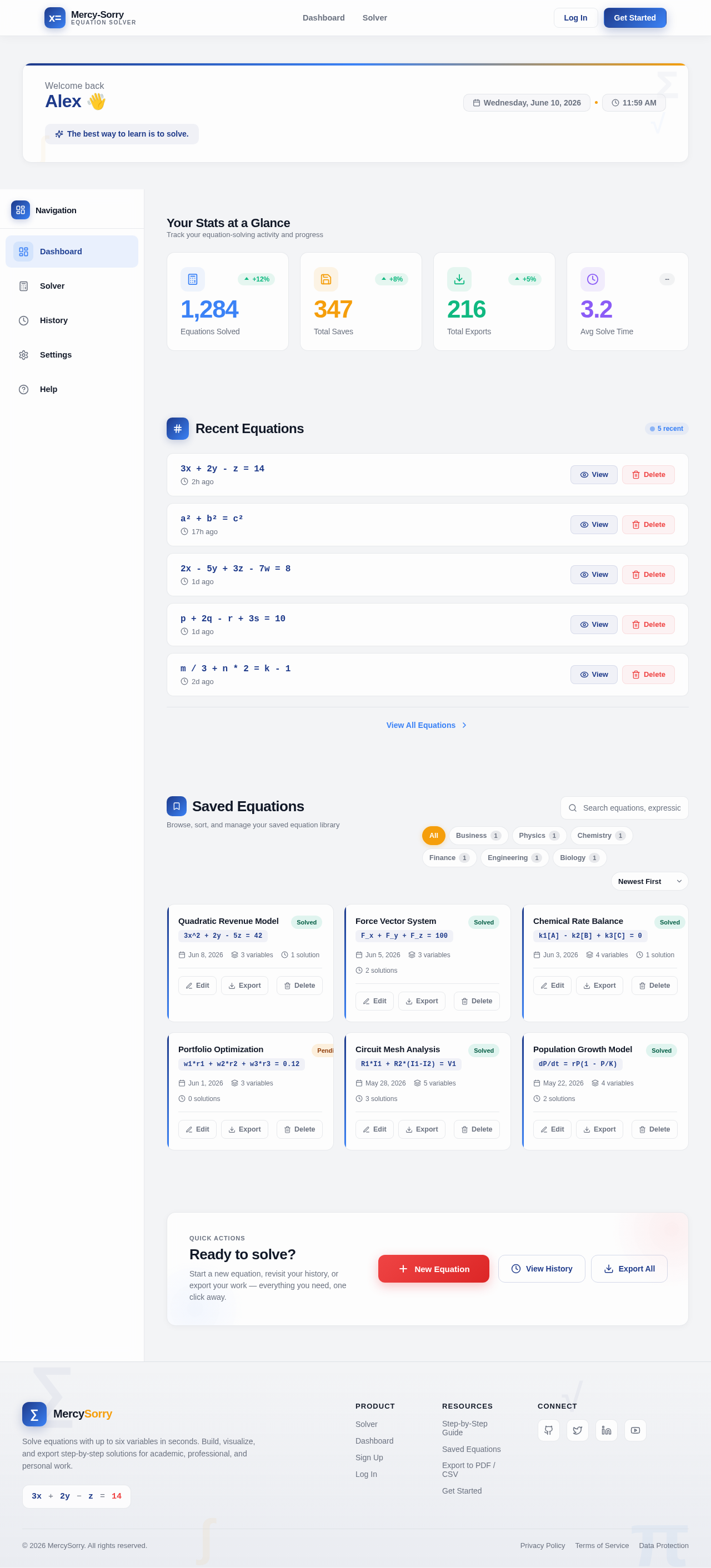Click the Total Saves floppy icon
The image size is (711, 1568).
tap(326, 279)
